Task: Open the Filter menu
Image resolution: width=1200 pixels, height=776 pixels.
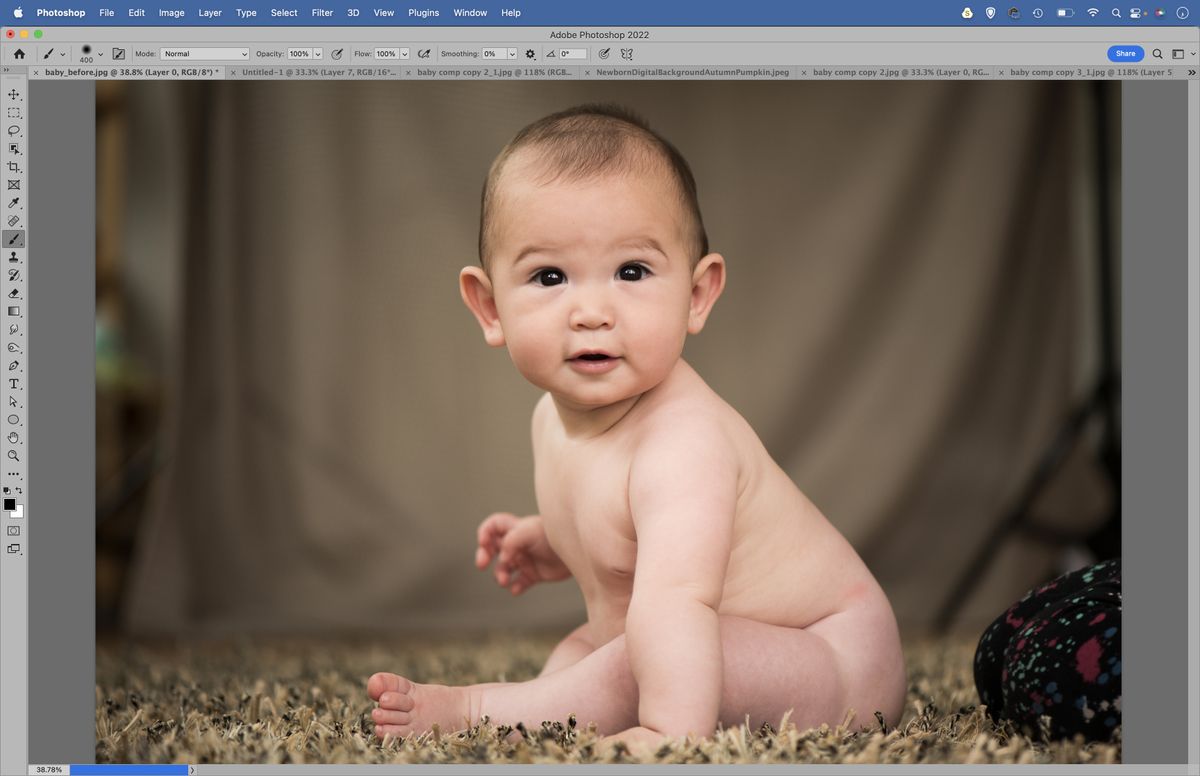Action: [x=322, y=13]
